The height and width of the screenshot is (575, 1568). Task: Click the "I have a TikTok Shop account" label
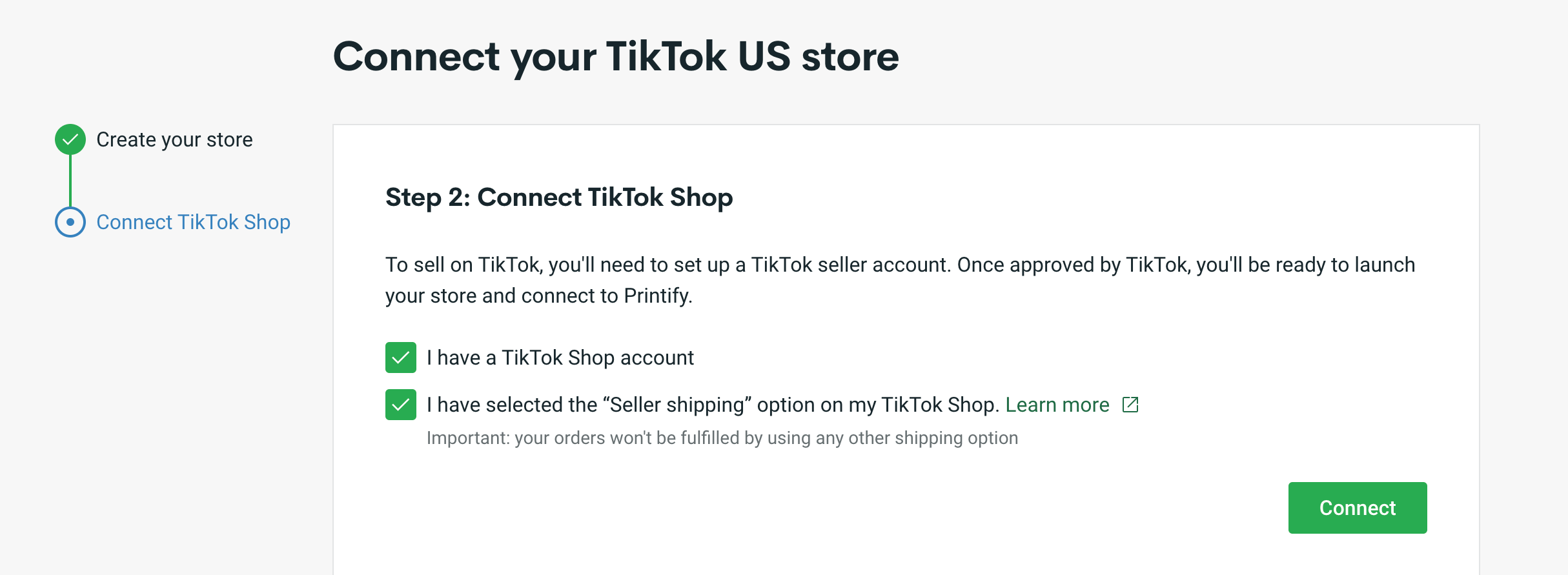(x=560, y=358)
